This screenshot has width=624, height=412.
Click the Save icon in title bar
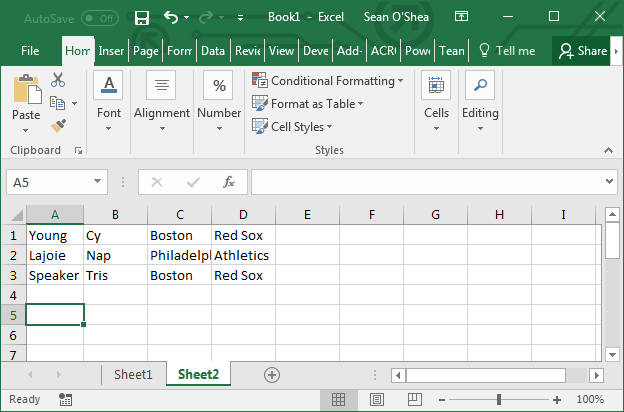pos(142,18)
